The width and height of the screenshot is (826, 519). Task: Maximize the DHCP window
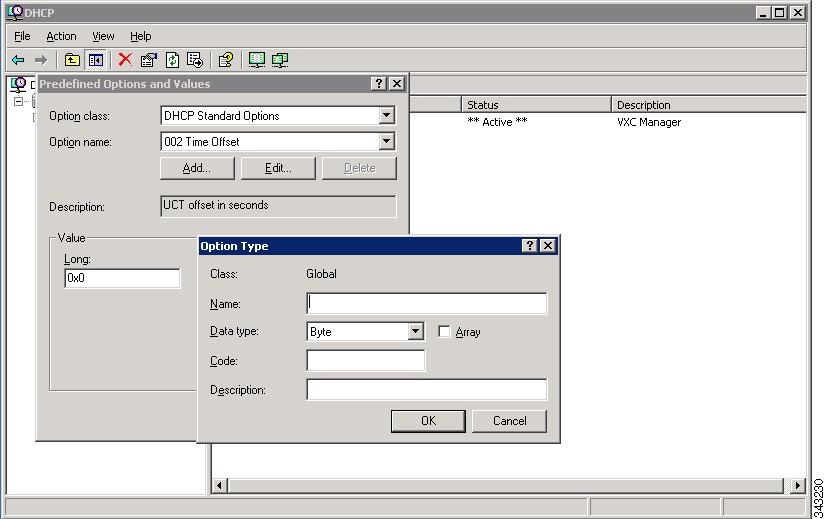[x=780, y=12]
